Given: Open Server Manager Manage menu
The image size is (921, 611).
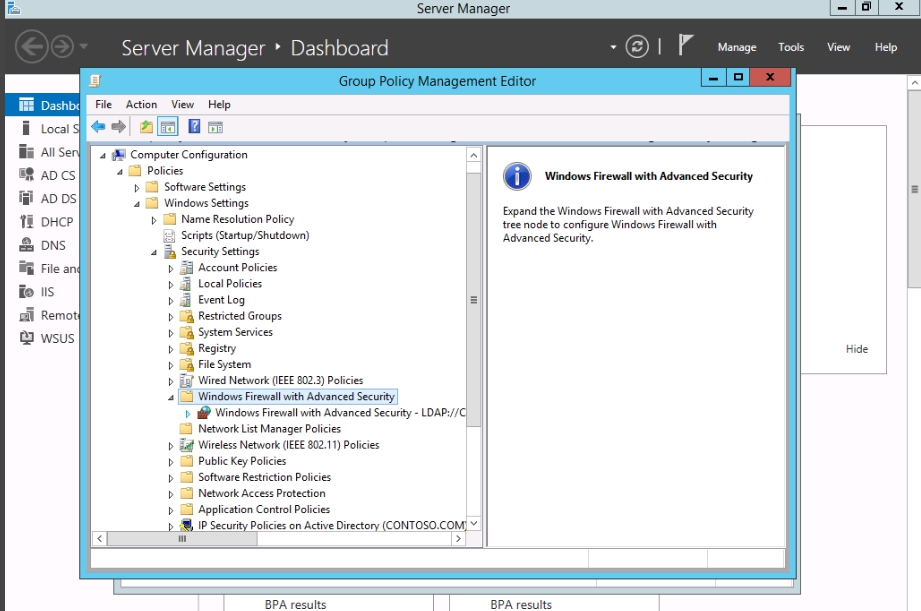Looking at the screenshot, I should pos(737,47).
